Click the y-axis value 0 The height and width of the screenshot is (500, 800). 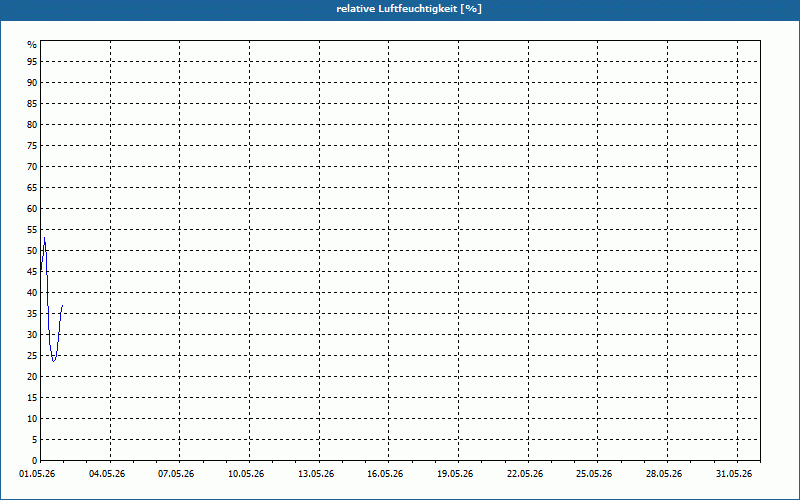coord(35,461)
